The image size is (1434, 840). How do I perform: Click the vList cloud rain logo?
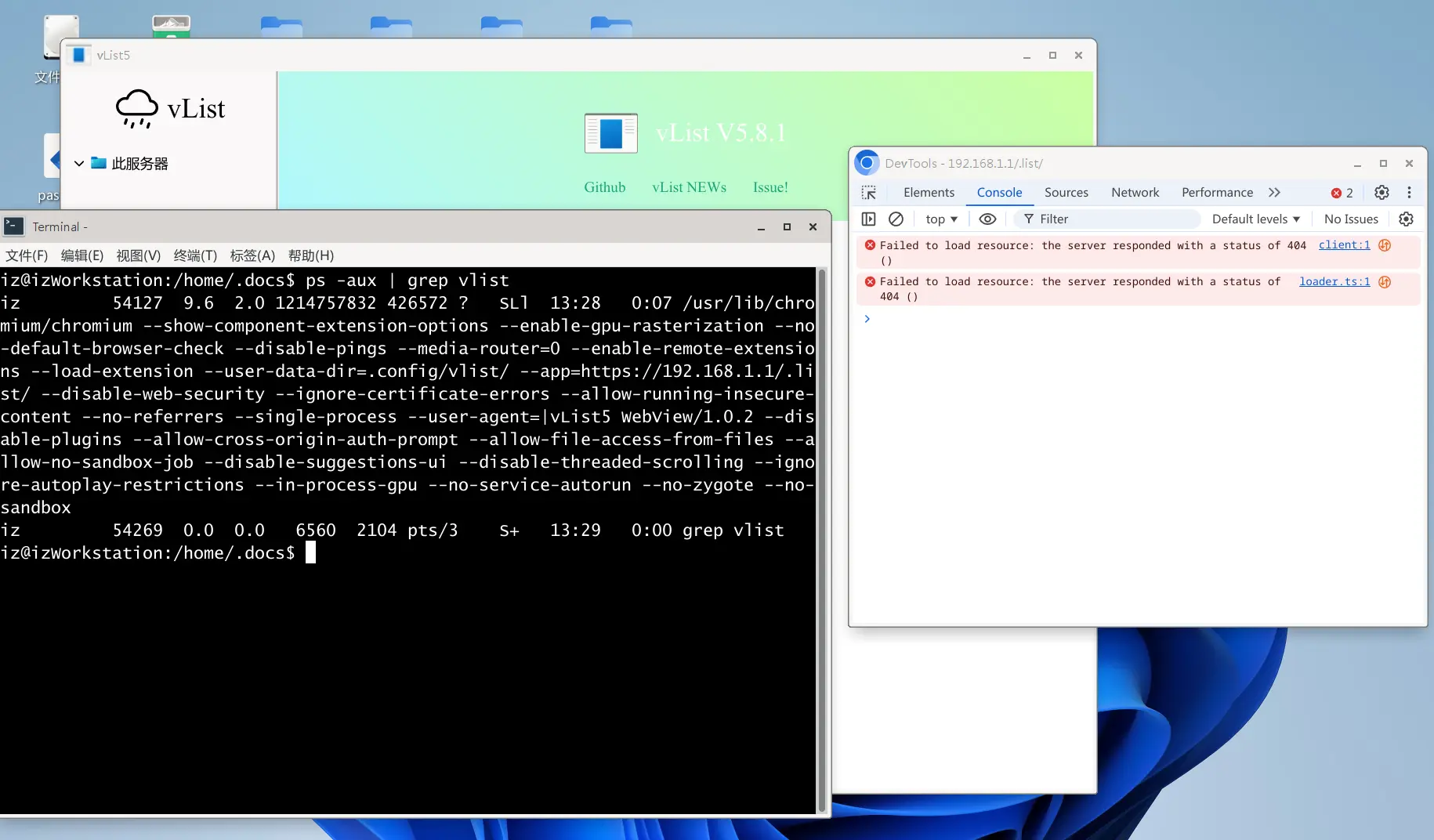pyautogui.click(x=136, y=108)
